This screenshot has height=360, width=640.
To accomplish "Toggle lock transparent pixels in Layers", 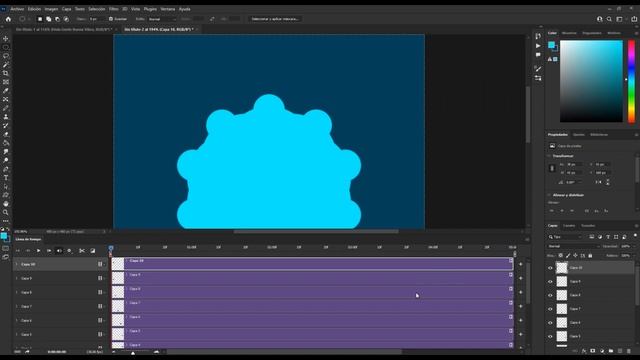I will (560, 256).
